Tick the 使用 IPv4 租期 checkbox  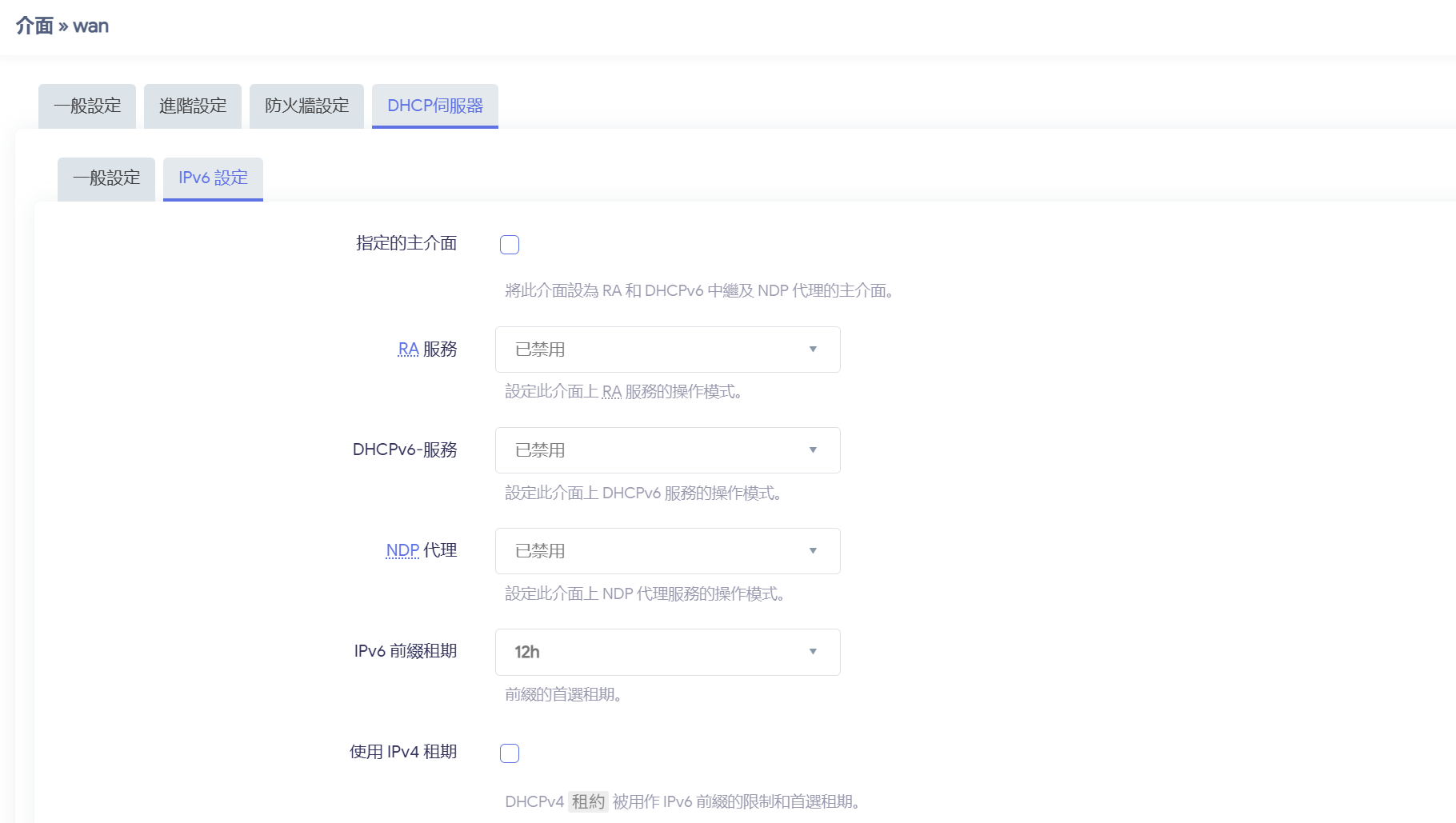pos(510,753)
